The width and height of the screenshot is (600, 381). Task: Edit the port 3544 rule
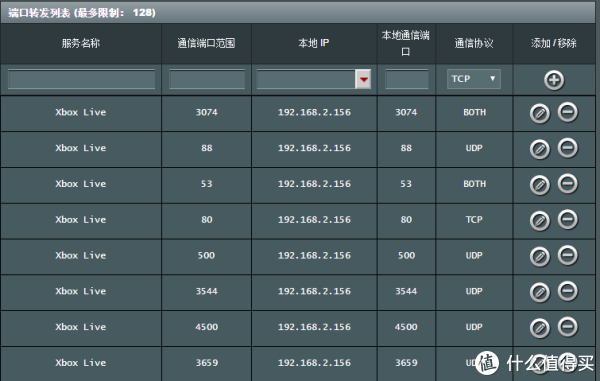click(x=540, y=292)
